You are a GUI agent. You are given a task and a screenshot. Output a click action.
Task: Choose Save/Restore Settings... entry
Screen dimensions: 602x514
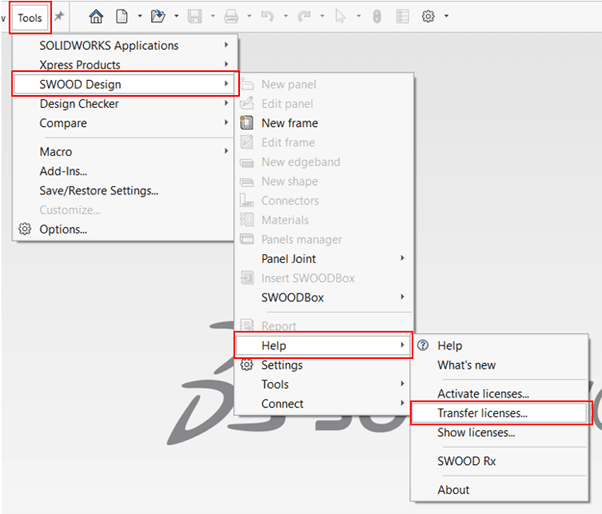pos(125,190)
